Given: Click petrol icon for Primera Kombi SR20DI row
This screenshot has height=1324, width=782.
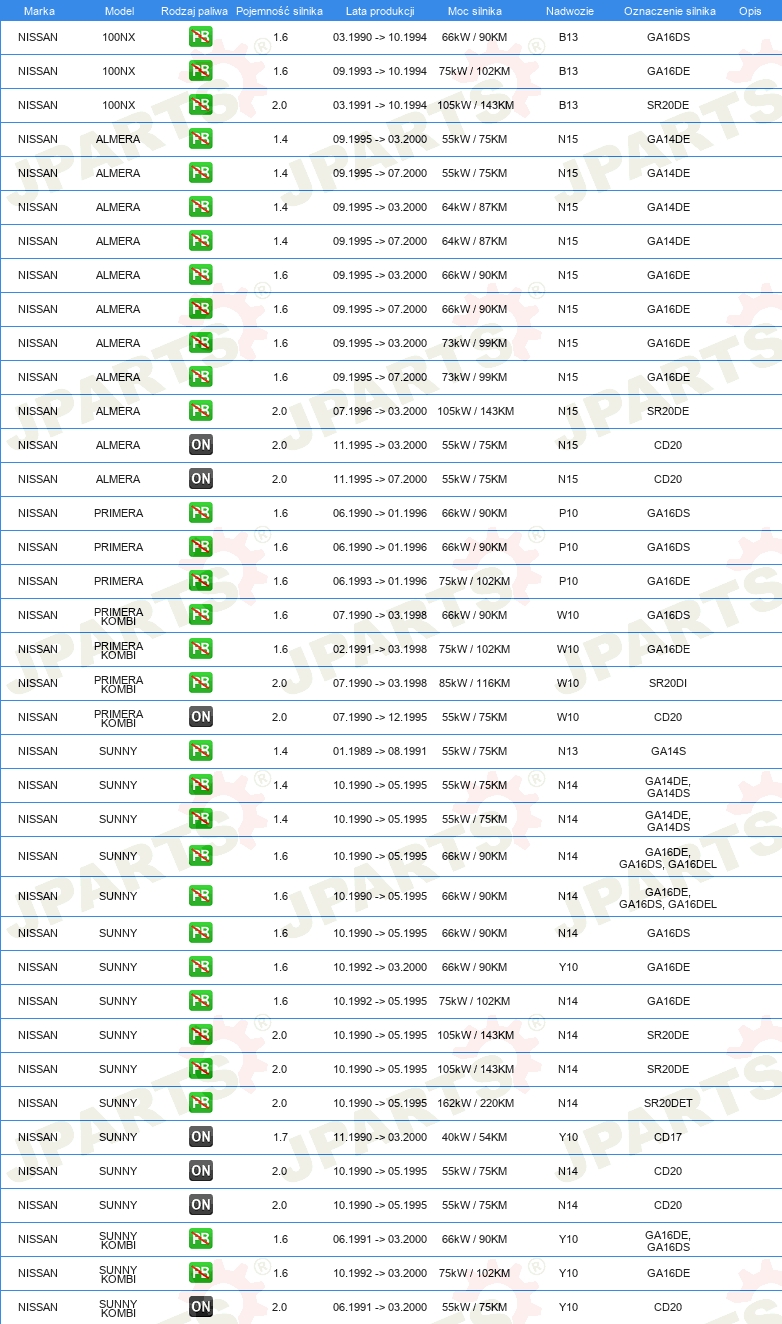Looking at the screenshot, I should coord(201,683).
